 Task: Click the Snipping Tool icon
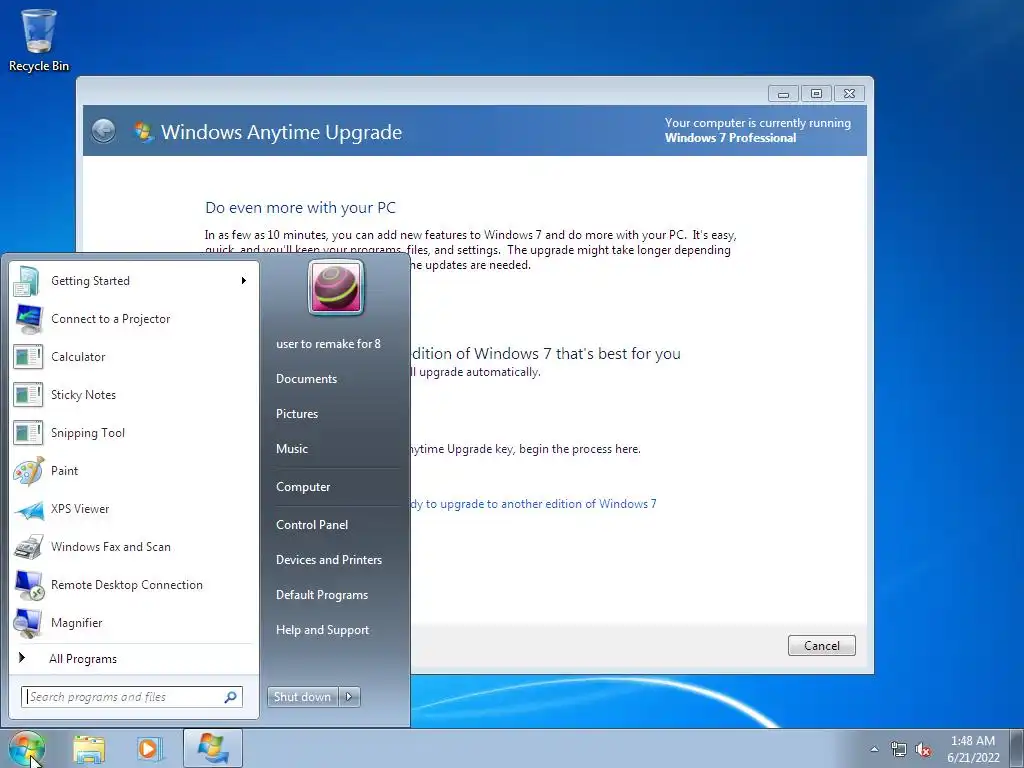(x=28, y=432)
